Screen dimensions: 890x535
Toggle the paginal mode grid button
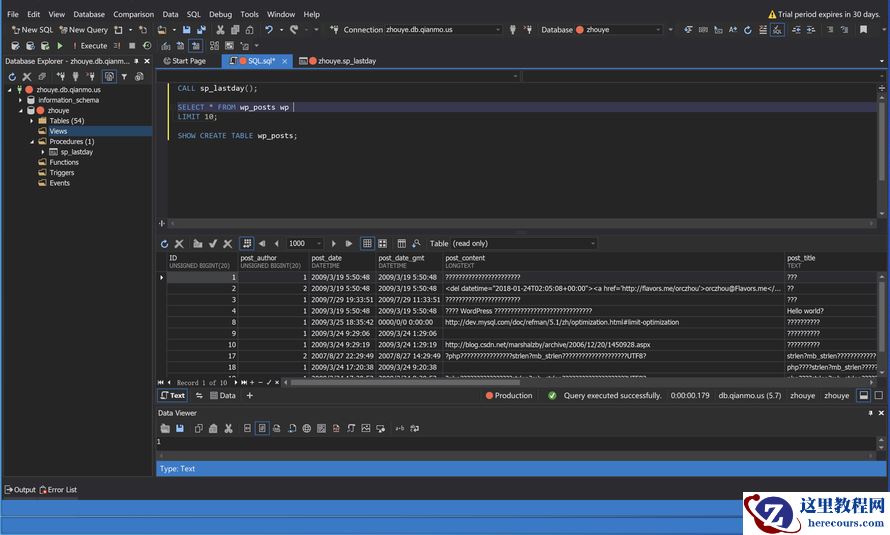point(247,243)
